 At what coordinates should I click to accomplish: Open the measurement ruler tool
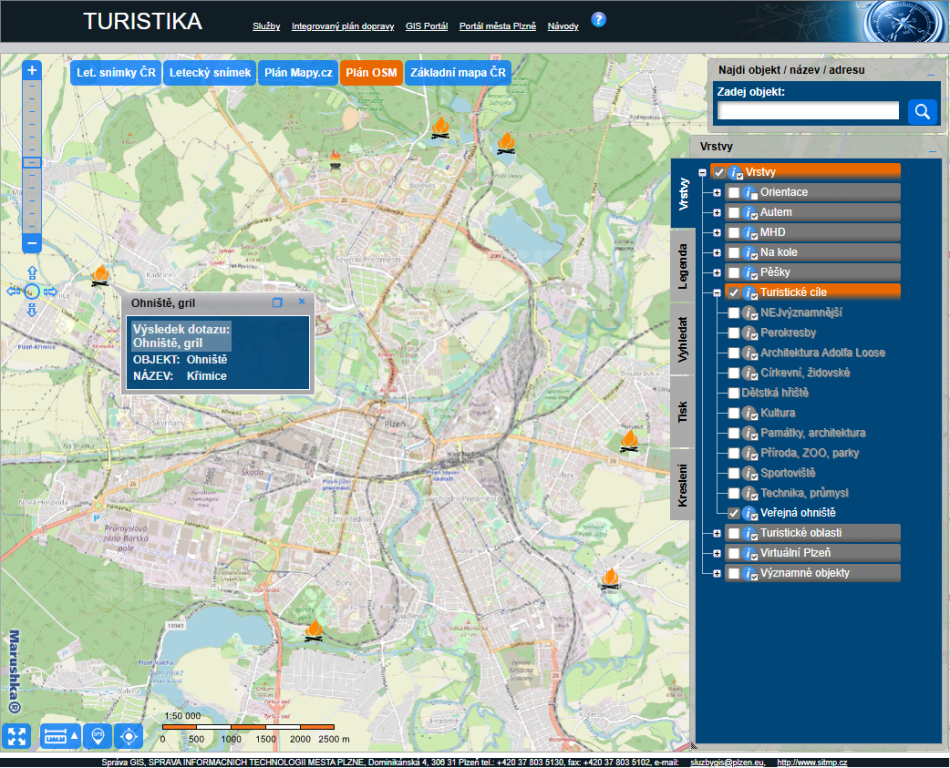tap(59, 737)
